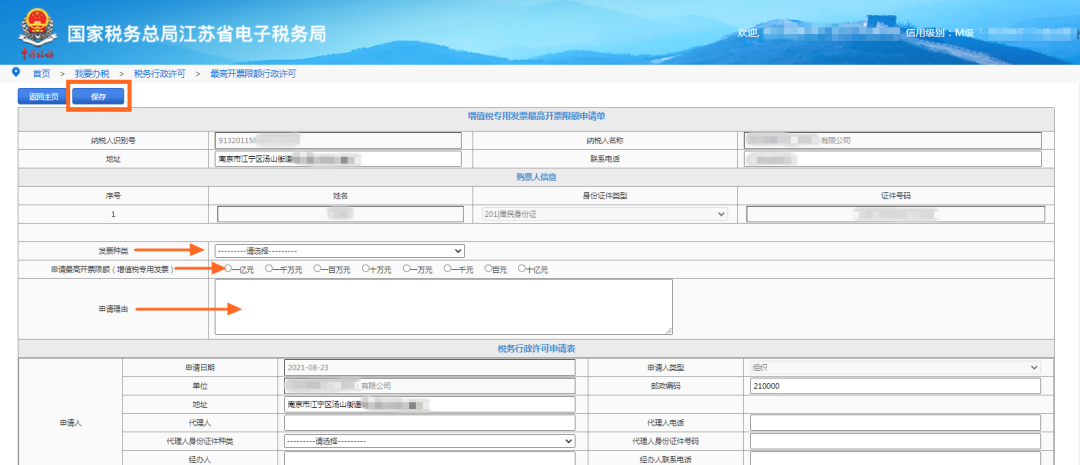Viewport: 1080px width, 465px height.
Task: Click 最高开票限额行政许可 breadcrumb
Action: pyautogui.click(x=253, y=74)
